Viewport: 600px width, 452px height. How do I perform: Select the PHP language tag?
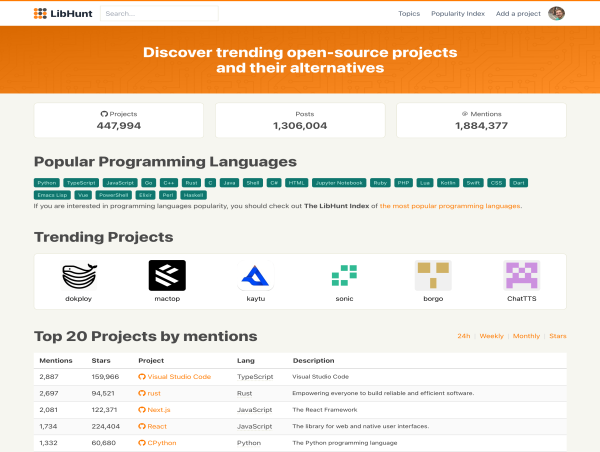403,183
